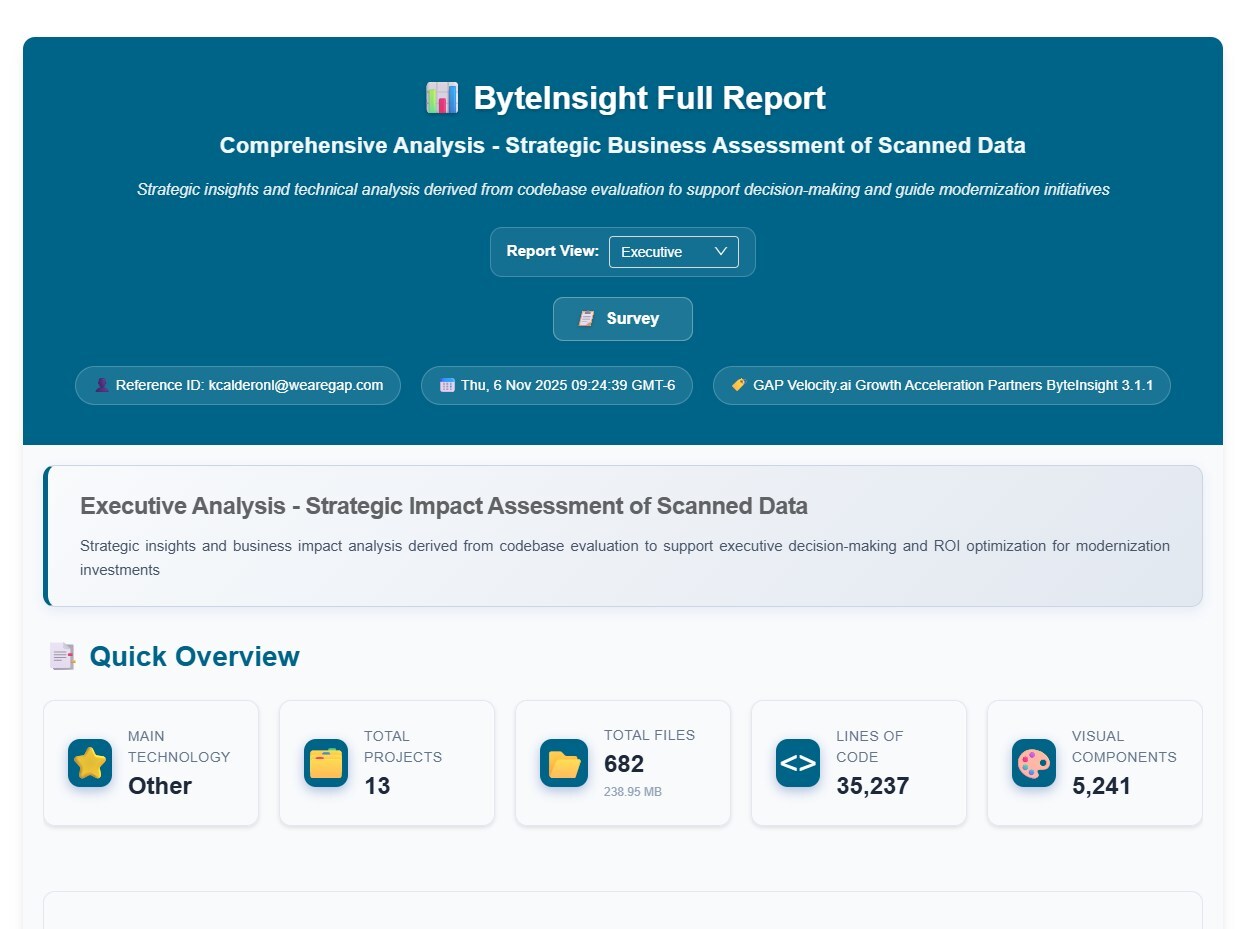Click the Reference ID kcalderonl@wearegap.com badge
Viewport: 1246px width, 929px height.
[x=237, y=385]
